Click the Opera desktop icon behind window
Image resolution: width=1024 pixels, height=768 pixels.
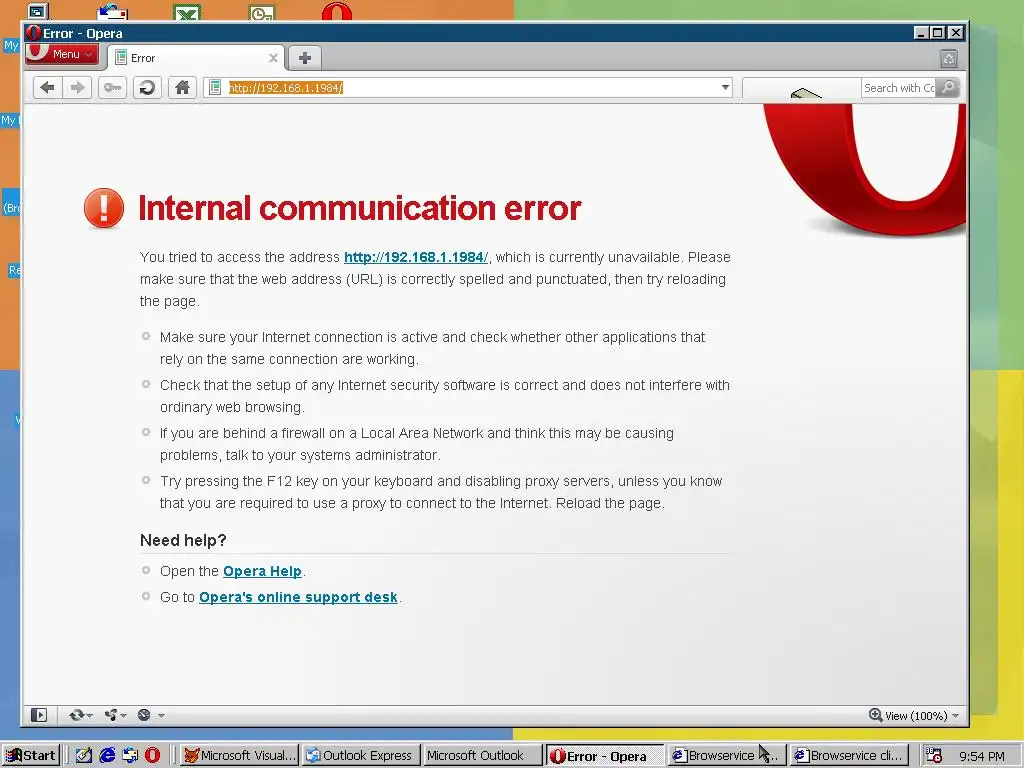click(337, 12)
